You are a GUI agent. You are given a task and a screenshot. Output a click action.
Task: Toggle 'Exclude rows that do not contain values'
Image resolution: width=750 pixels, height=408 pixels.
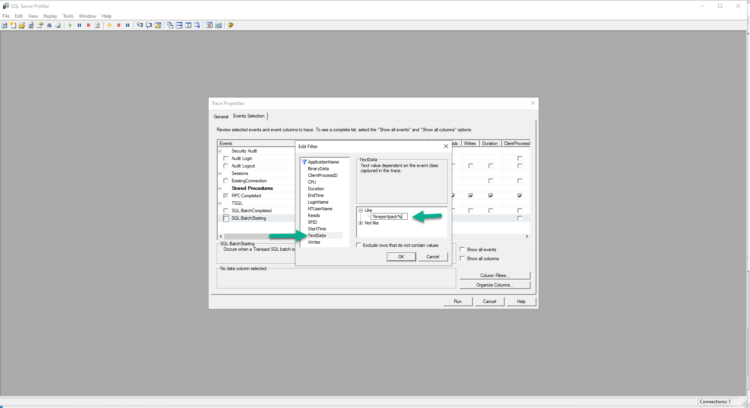click(359, 244)
